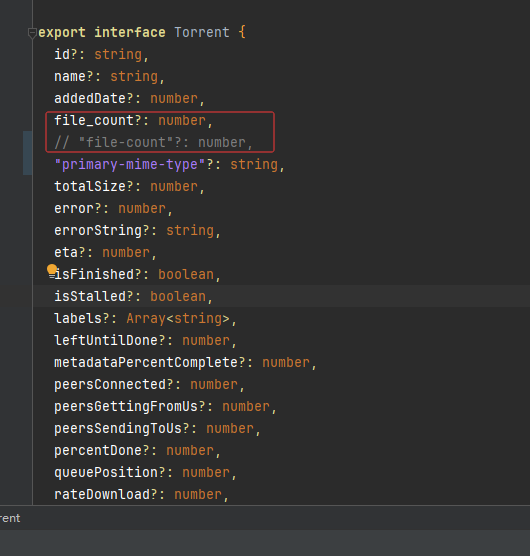Viewport: 530px width, 556px height.
Task: Click the breadcrumb item ending in "rent"
Action: (x=10, y=518)
